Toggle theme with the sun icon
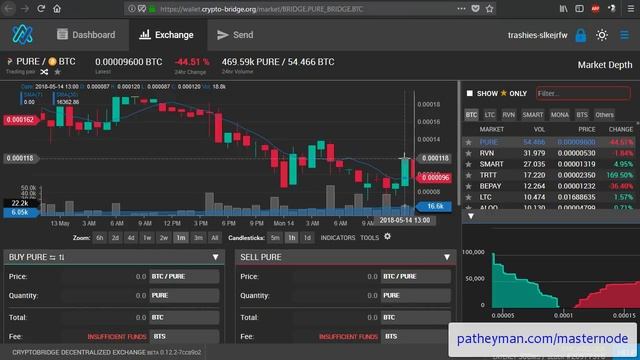Viewport: 640px width, 360px height. coord(602,35)
